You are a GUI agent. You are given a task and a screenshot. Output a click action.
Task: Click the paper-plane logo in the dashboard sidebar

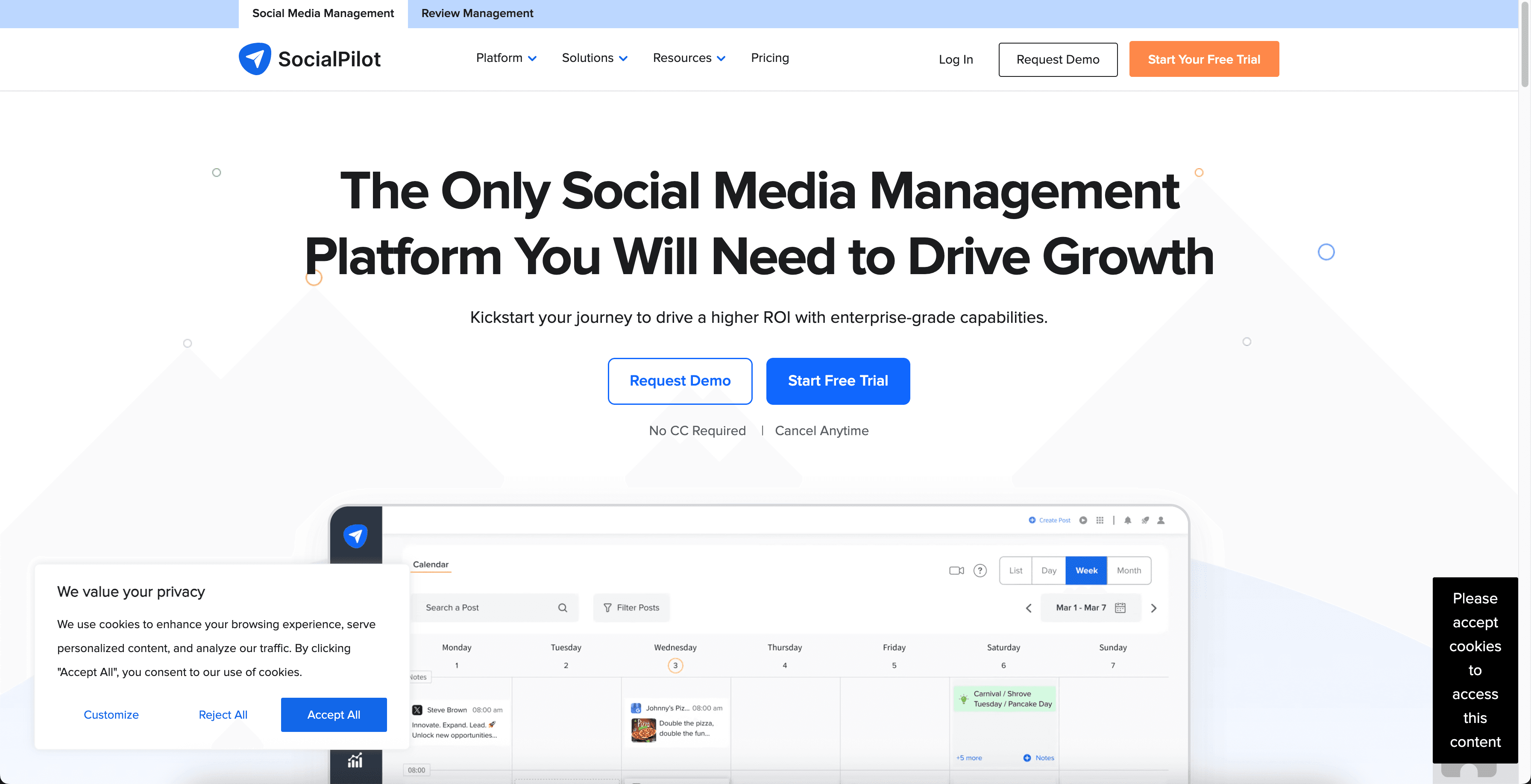click(355, 536)
